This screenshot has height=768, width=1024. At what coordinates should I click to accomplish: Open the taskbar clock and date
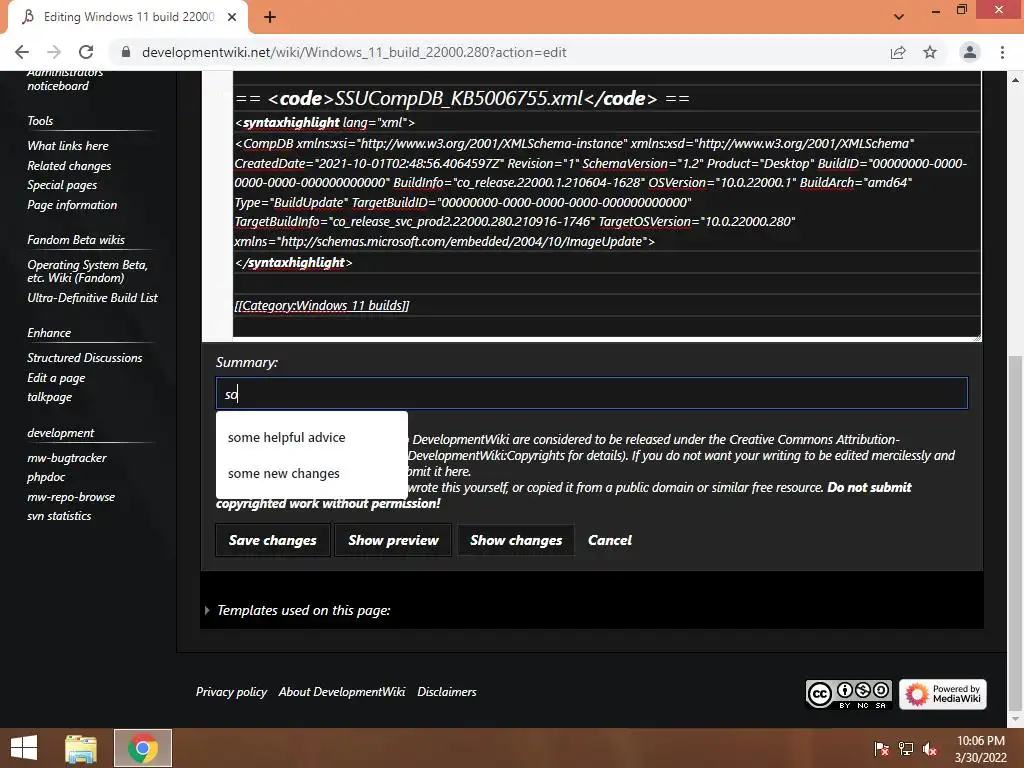pos(980,749)
